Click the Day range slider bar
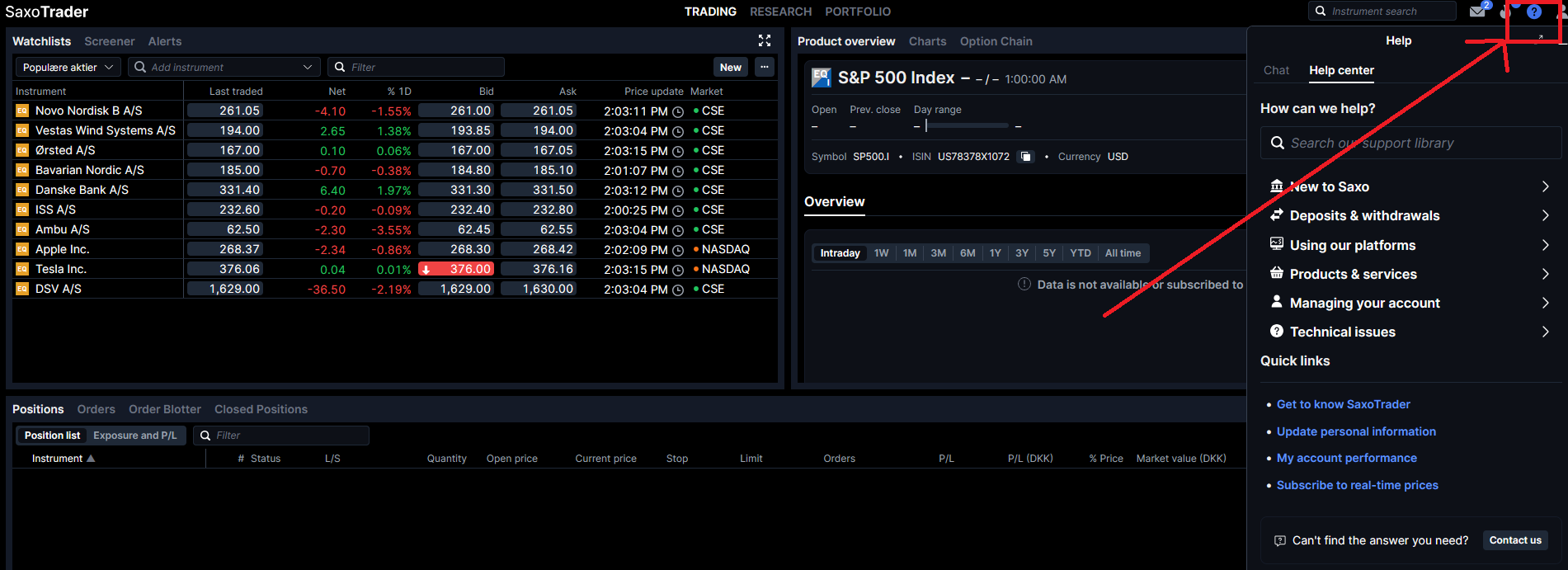This screenshot has width=1568, height=570. pyautogui.click(x=967, y=126)
